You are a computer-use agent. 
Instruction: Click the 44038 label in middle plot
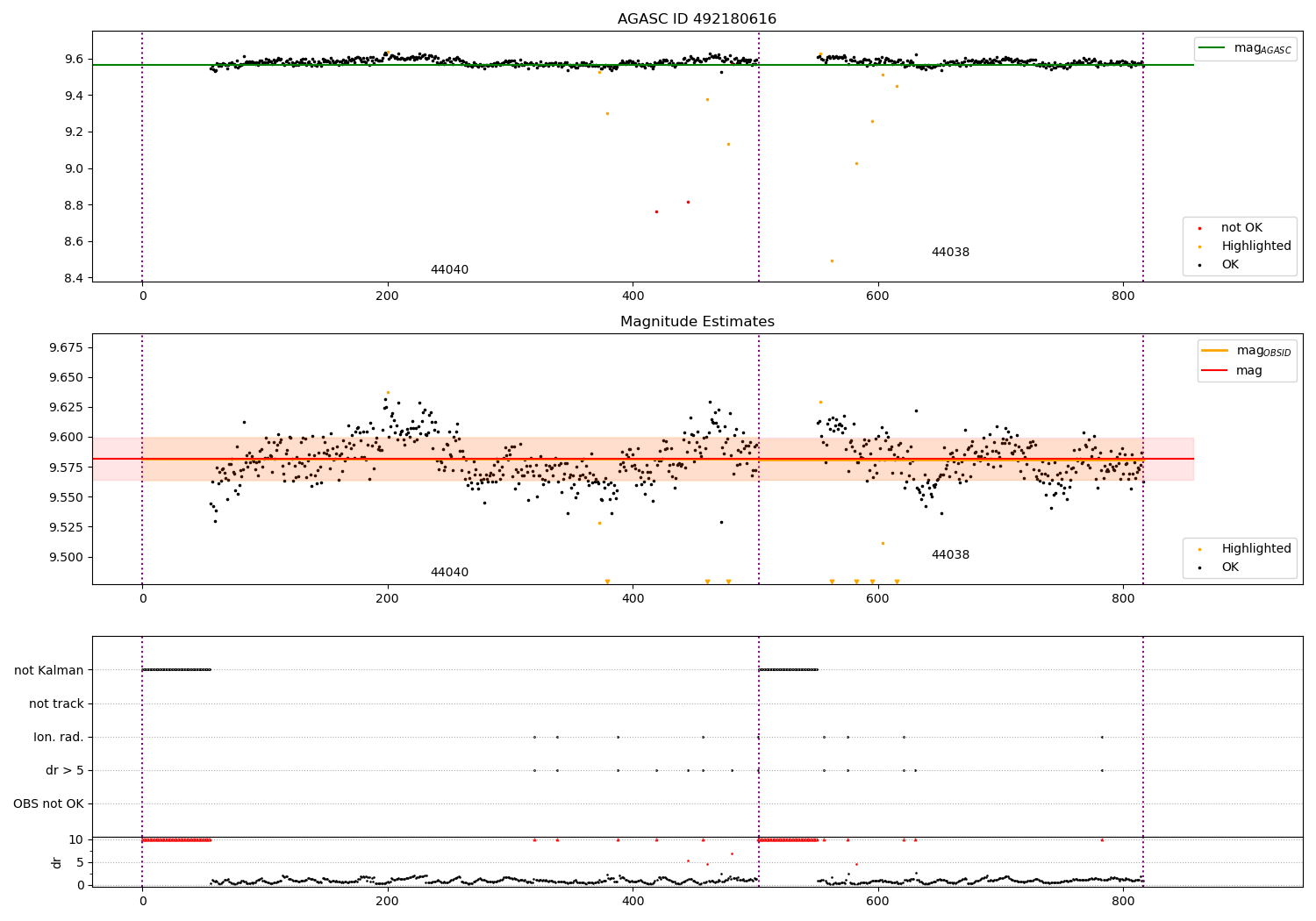[x=950, y=555]
